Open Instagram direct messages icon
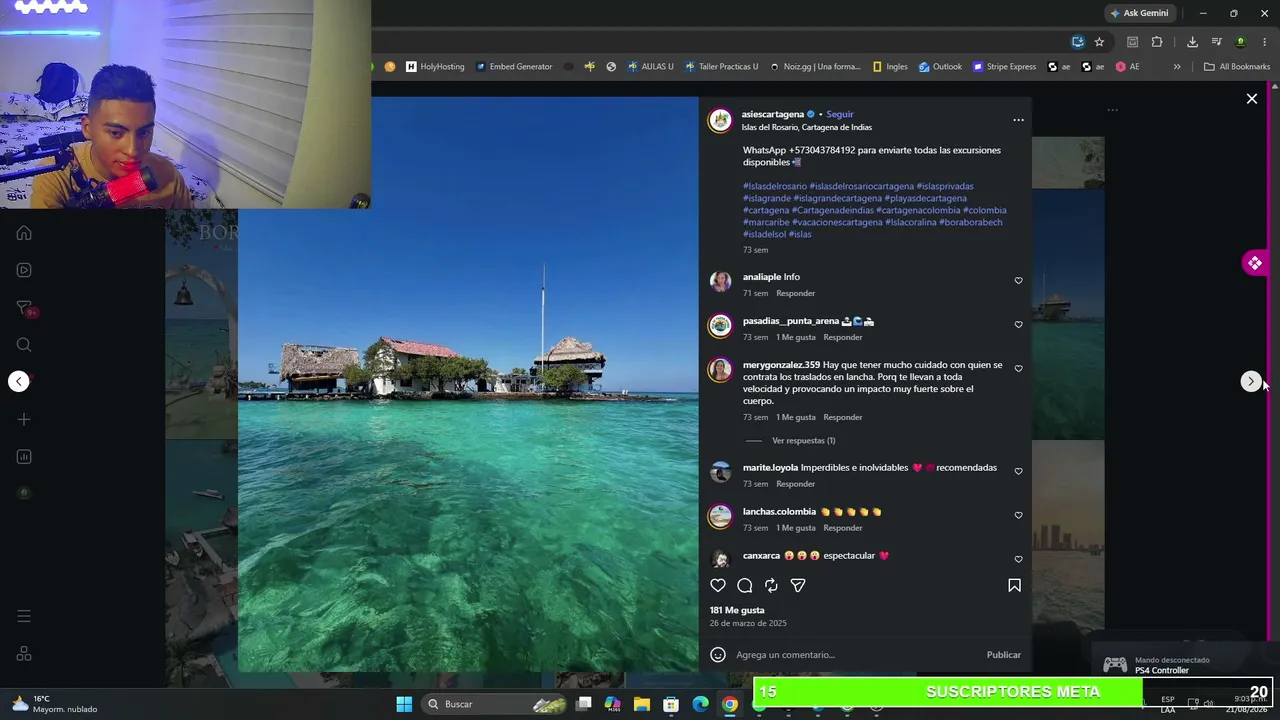Screen dimensions: 1280x720 coord(24,308)
